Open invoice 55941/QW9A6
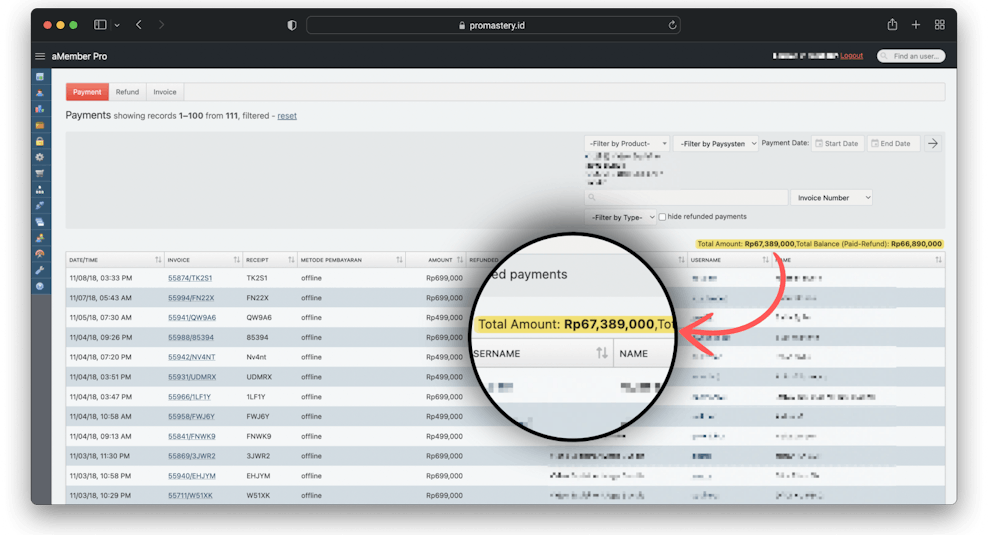This screenshot has height=535, width=988. 192,318
